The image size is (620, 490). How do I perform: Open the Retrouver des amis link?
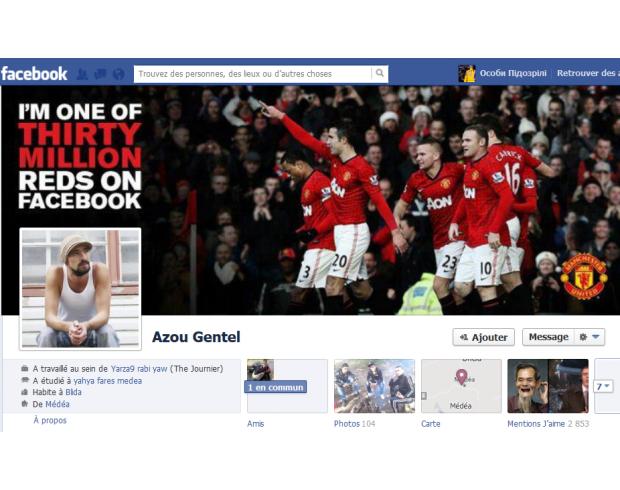(x=588, y=73)
